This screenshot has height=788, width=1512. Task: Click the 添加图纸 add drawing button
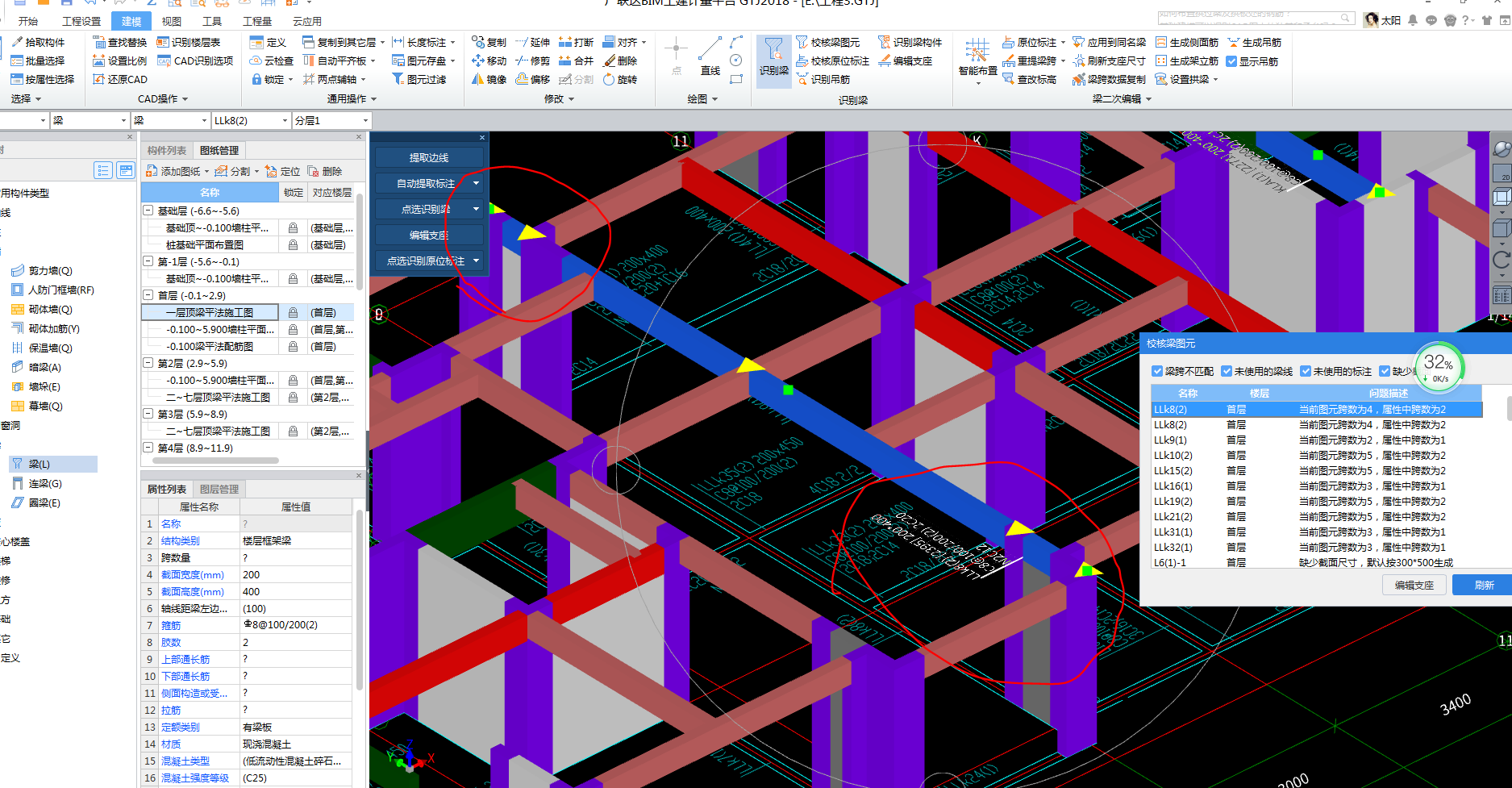coord(174,172)
